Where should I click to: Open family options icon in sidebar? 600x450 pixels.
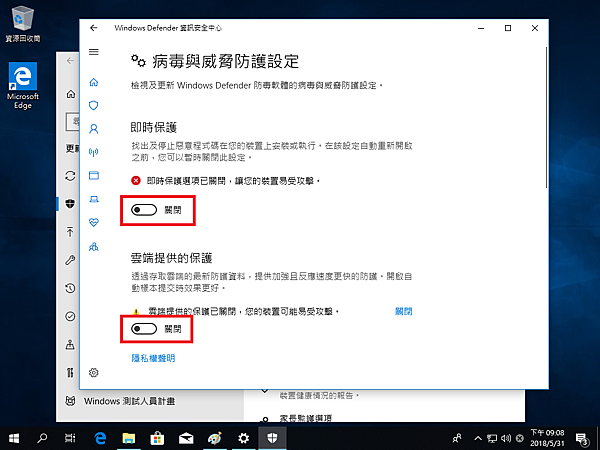point(94,246)
